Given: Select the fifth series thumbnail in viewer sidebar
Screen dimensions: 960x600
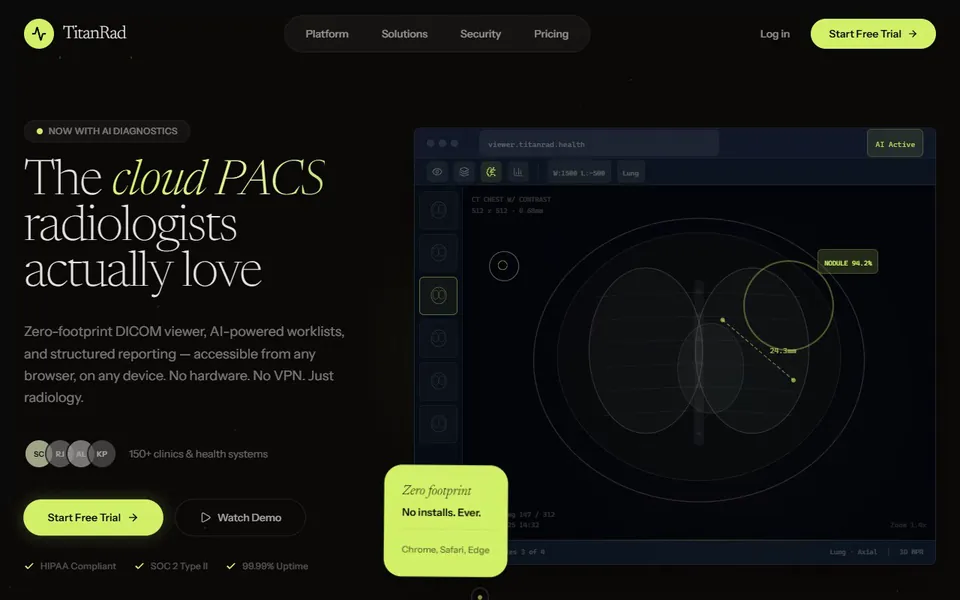Looking at the screenshot, I should [438, 381].
